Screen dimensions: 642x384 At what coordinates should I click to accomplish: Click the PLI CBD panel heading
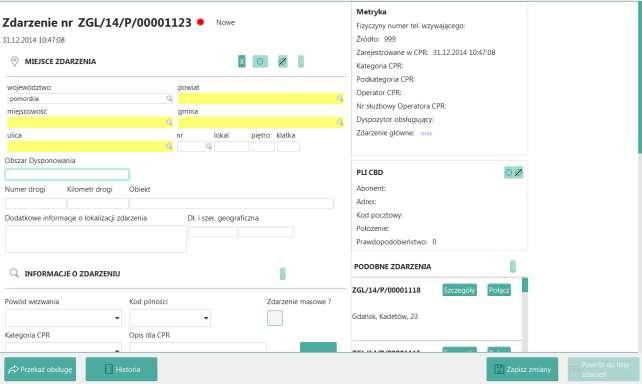click(x=370, y=172)
